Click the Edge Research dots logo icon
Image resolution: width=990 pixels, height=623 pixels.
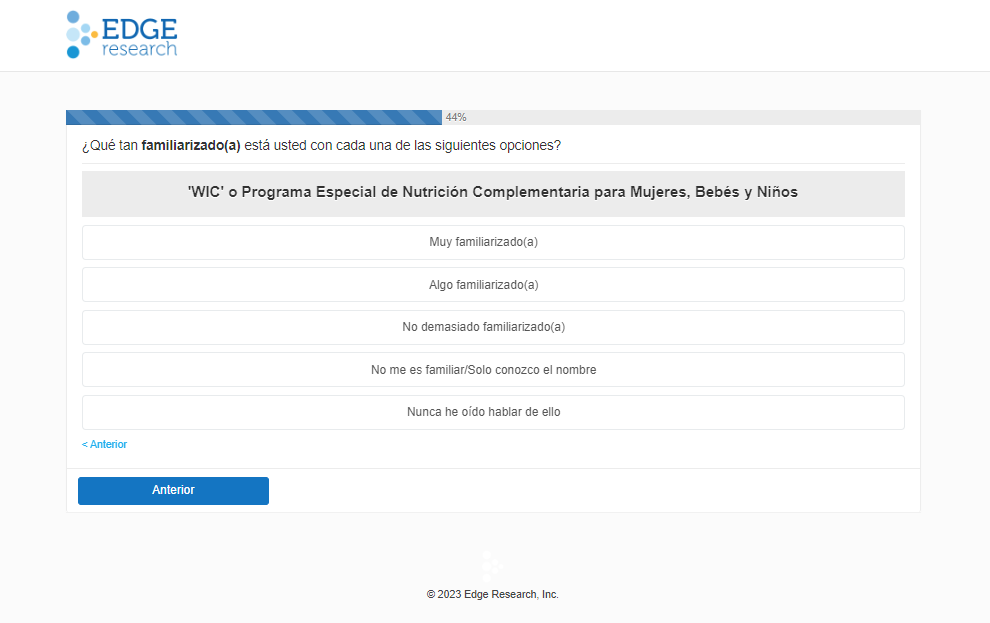pyautogui.click(x=80, y=34)
